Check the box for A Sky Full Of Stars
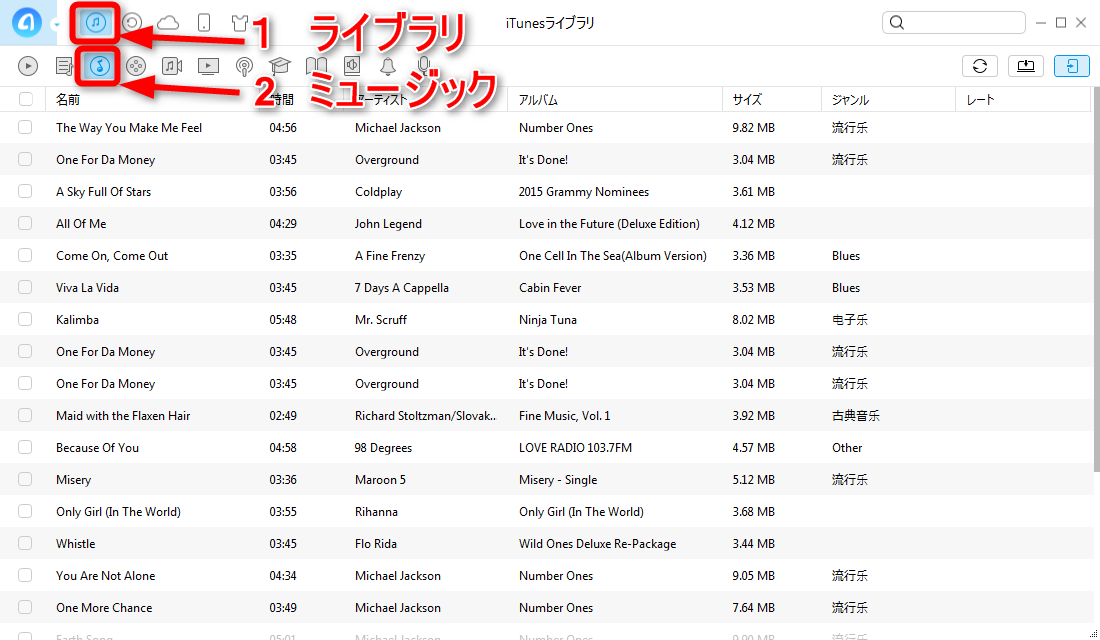The width and height of the screenshot is (1100, 640). (x=25, y=191)
